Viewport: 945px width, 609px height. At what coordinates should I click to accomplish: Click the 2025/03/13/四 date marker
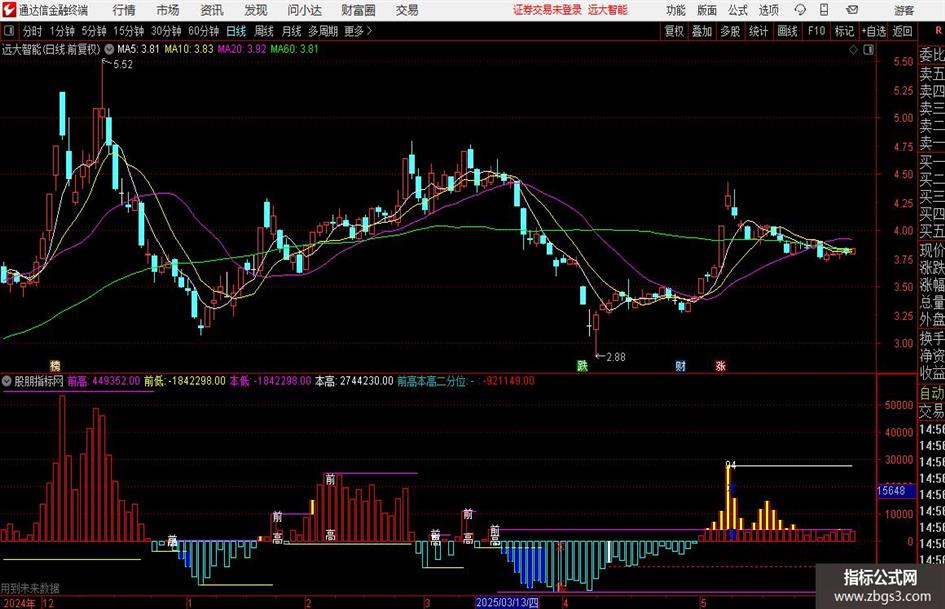click(507, 602)
